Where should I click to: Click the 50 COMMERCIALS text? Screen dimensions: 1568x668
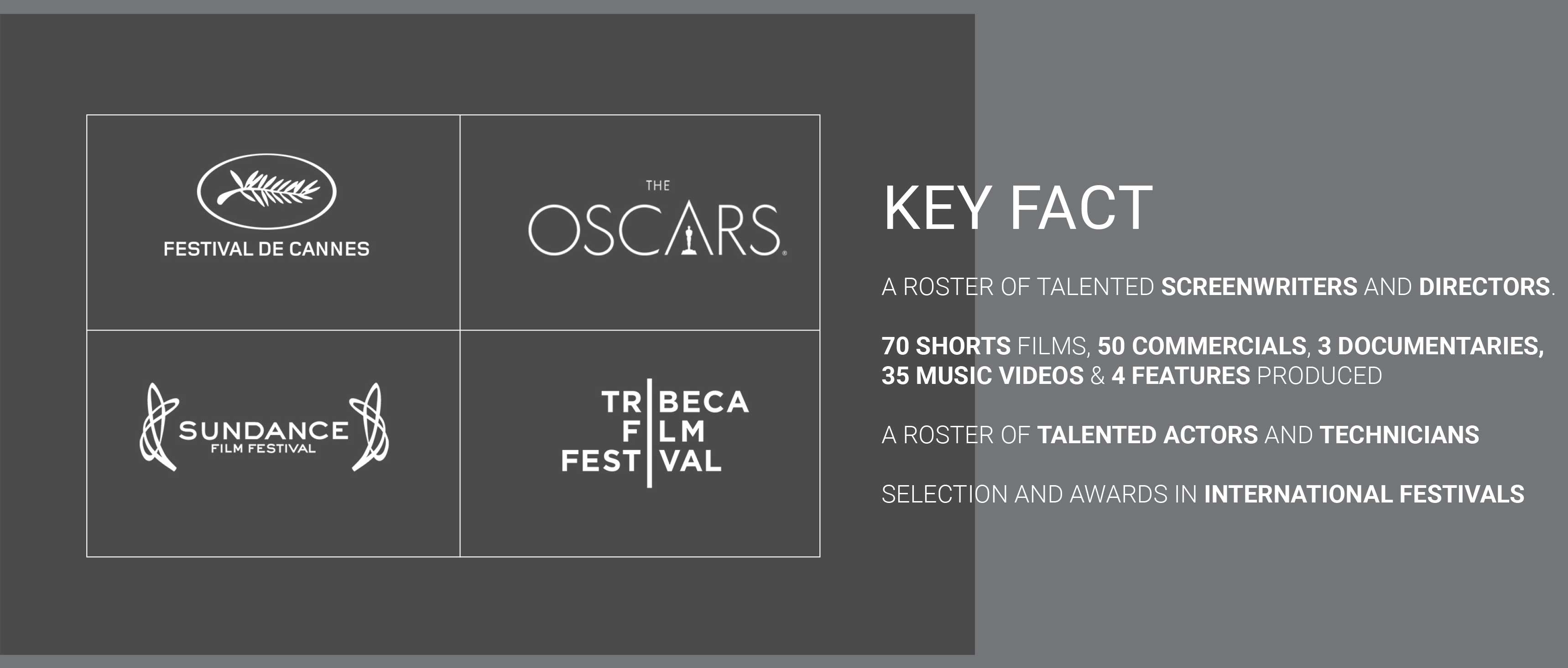click(1202, 346)
